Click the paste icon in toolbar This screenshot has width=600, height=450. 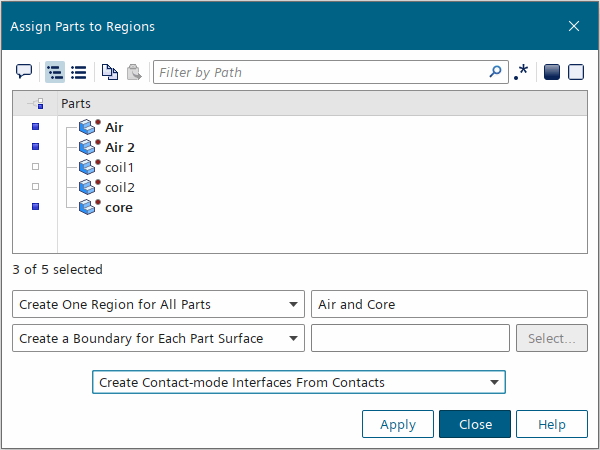coord(133,72)
